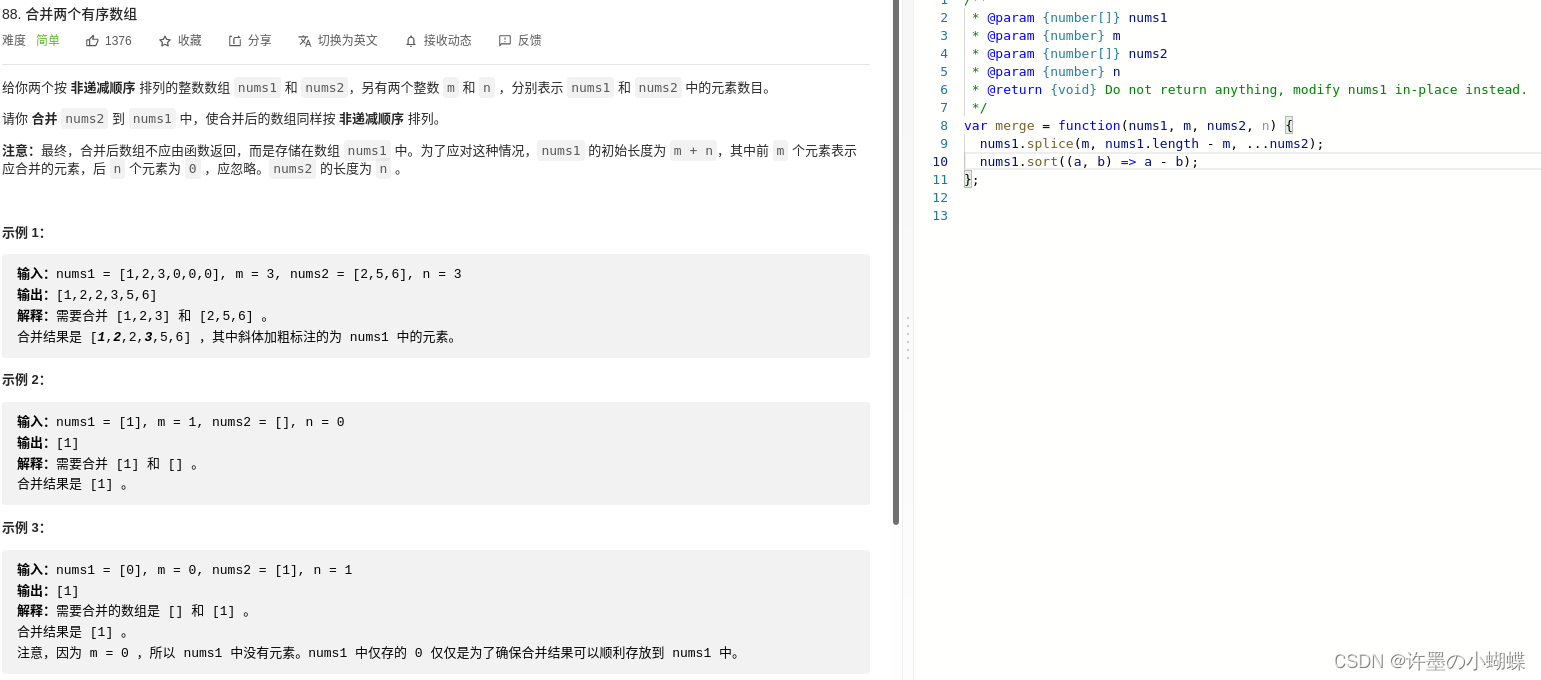Click the 1376 likes count
1541x680 pixels.
point(118,41)
